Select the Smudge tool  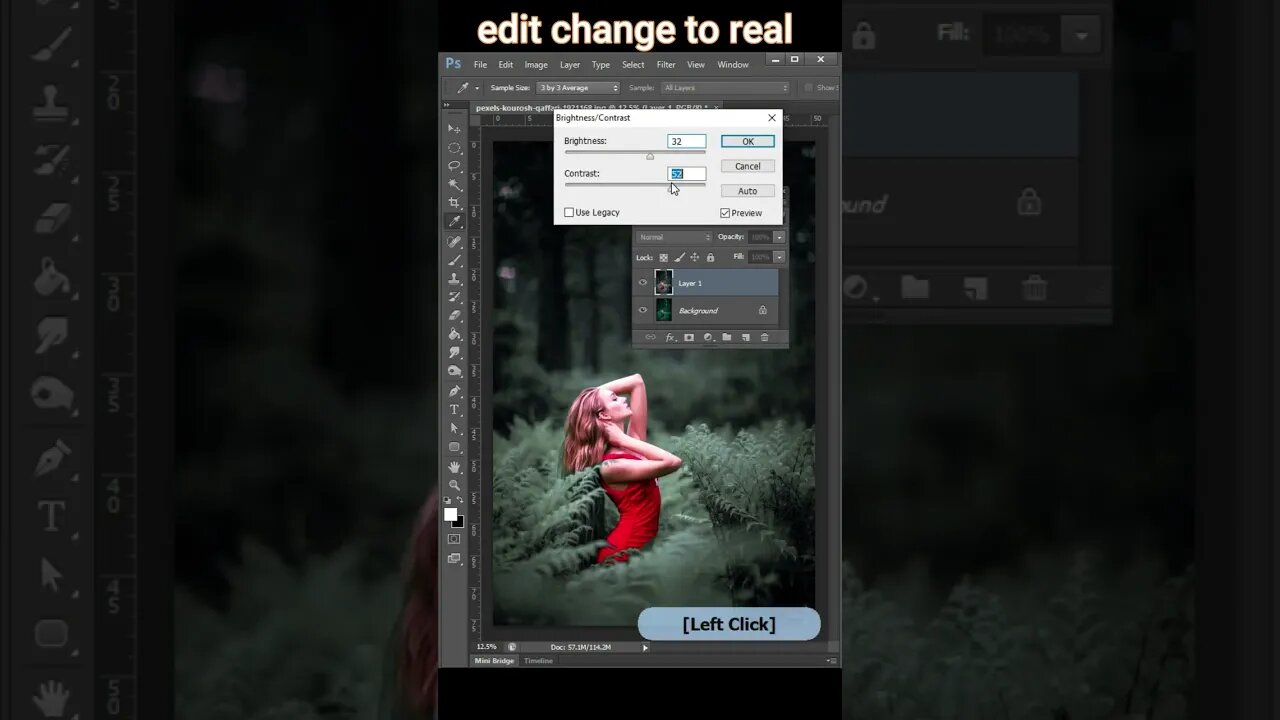(x=454, y=353)
